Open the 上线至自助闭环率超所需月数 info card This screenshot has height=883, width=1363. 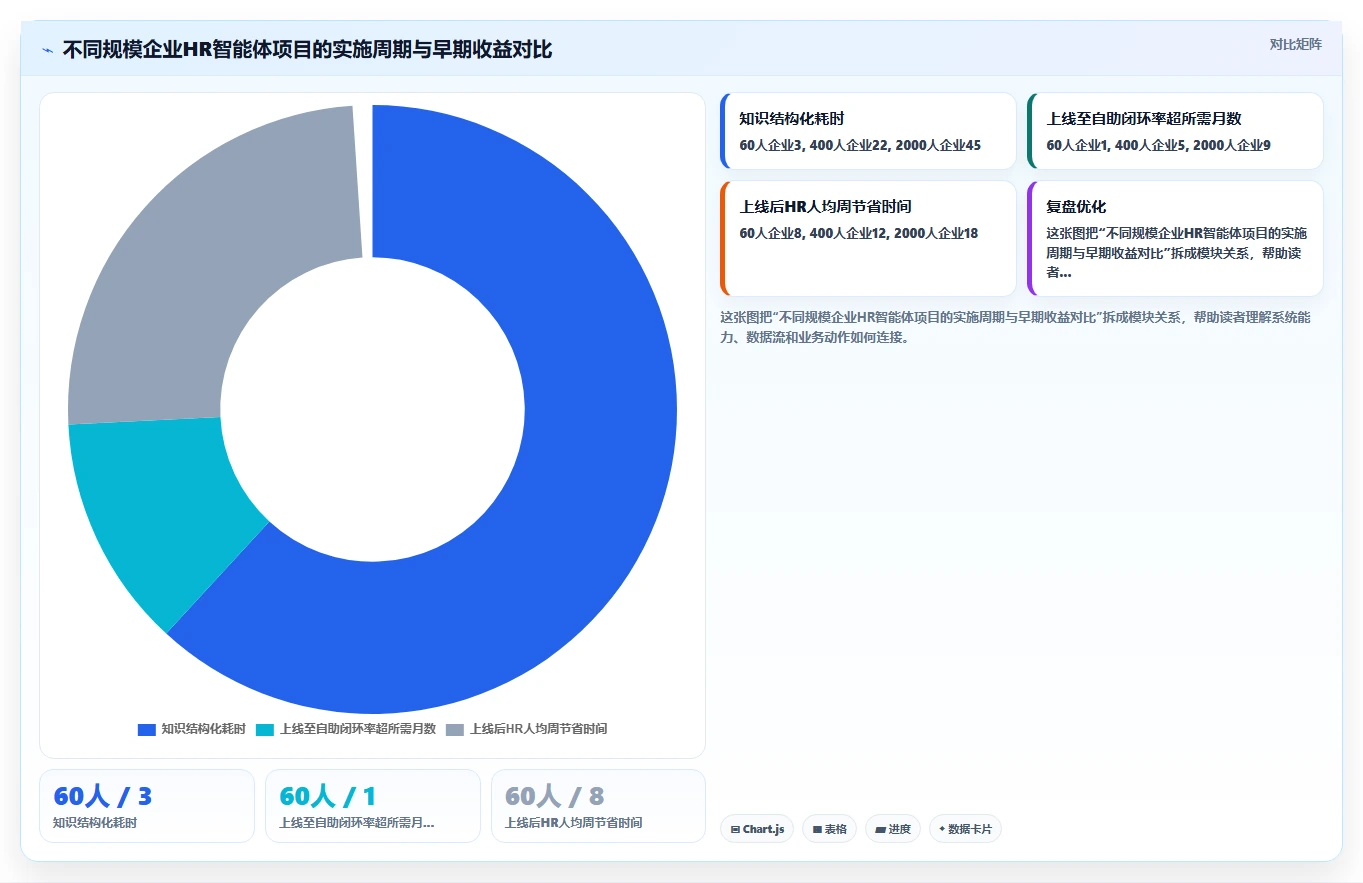tap(1175, 131)
